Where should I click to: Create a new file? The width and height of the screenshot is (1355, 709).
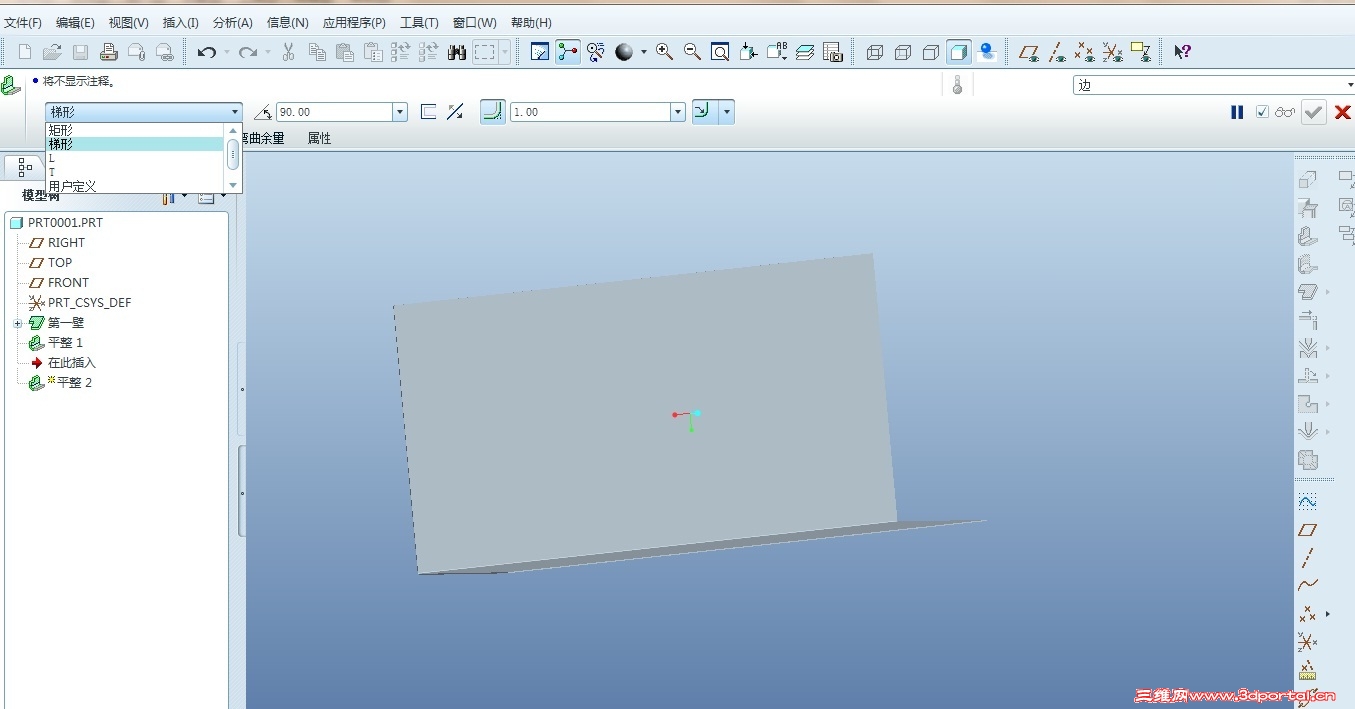[x=25, y=52]
